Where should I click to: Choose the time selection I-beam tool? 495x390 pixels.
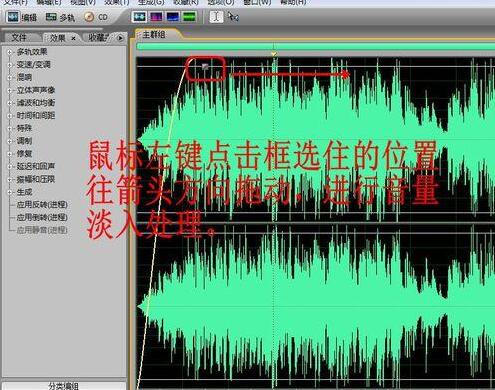(x=216, y=16)
